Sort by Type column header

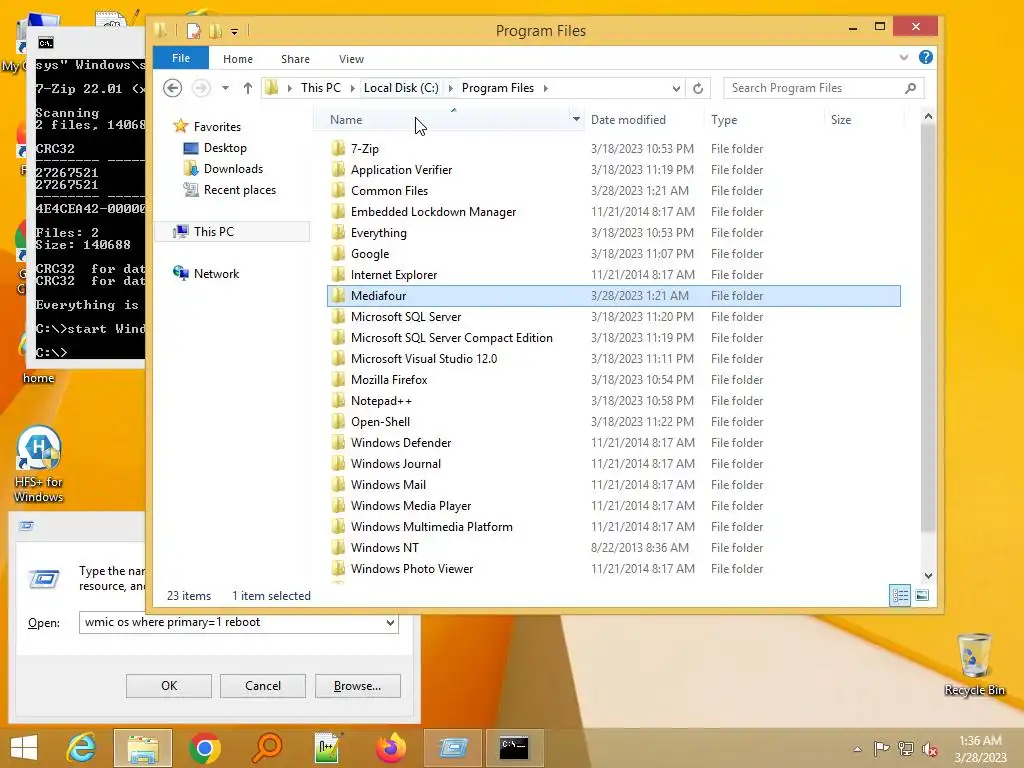(x=764, y=120)
